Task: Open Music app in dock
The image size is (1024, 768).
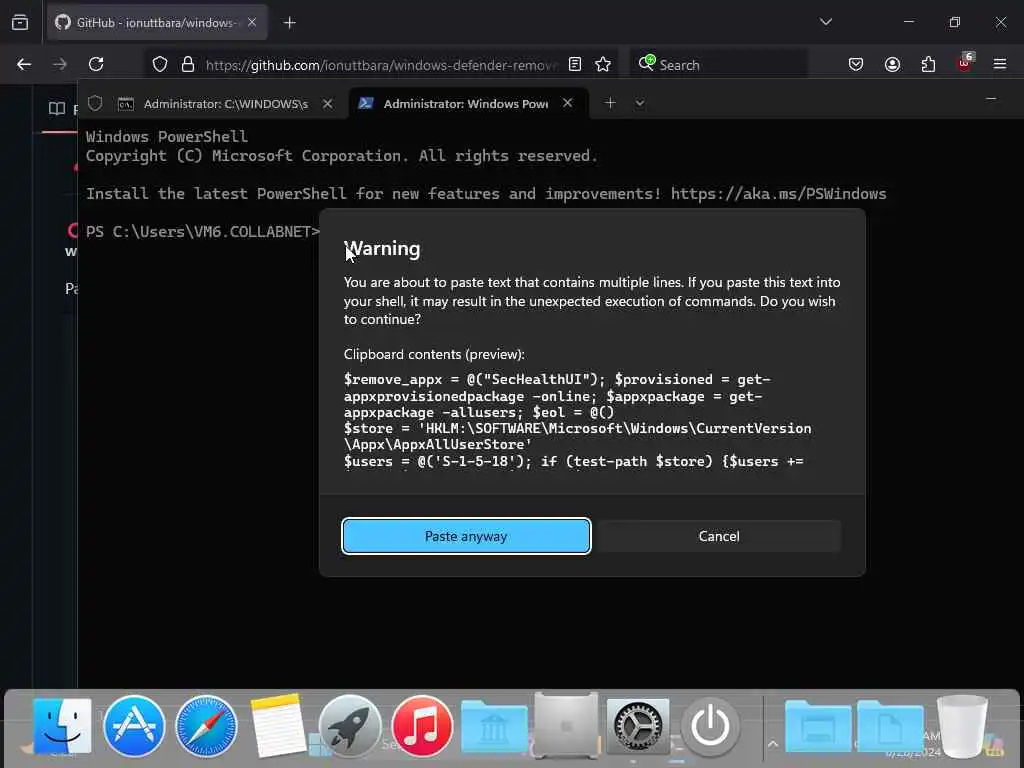Action: 422,726
